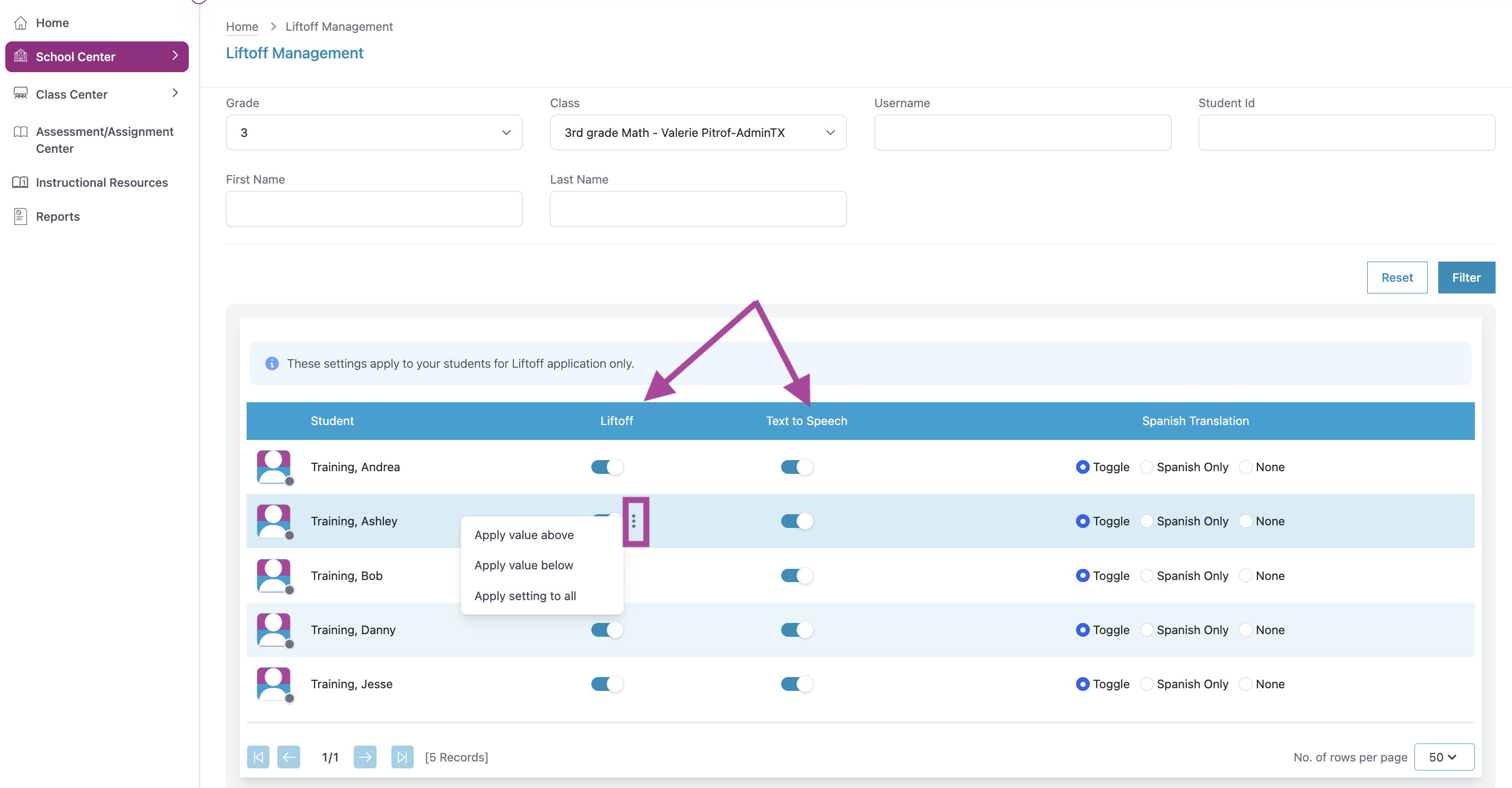Viewport: 1512px width, 788px height.
Task: Open the Reports document icon
Action: click(21, 216)
